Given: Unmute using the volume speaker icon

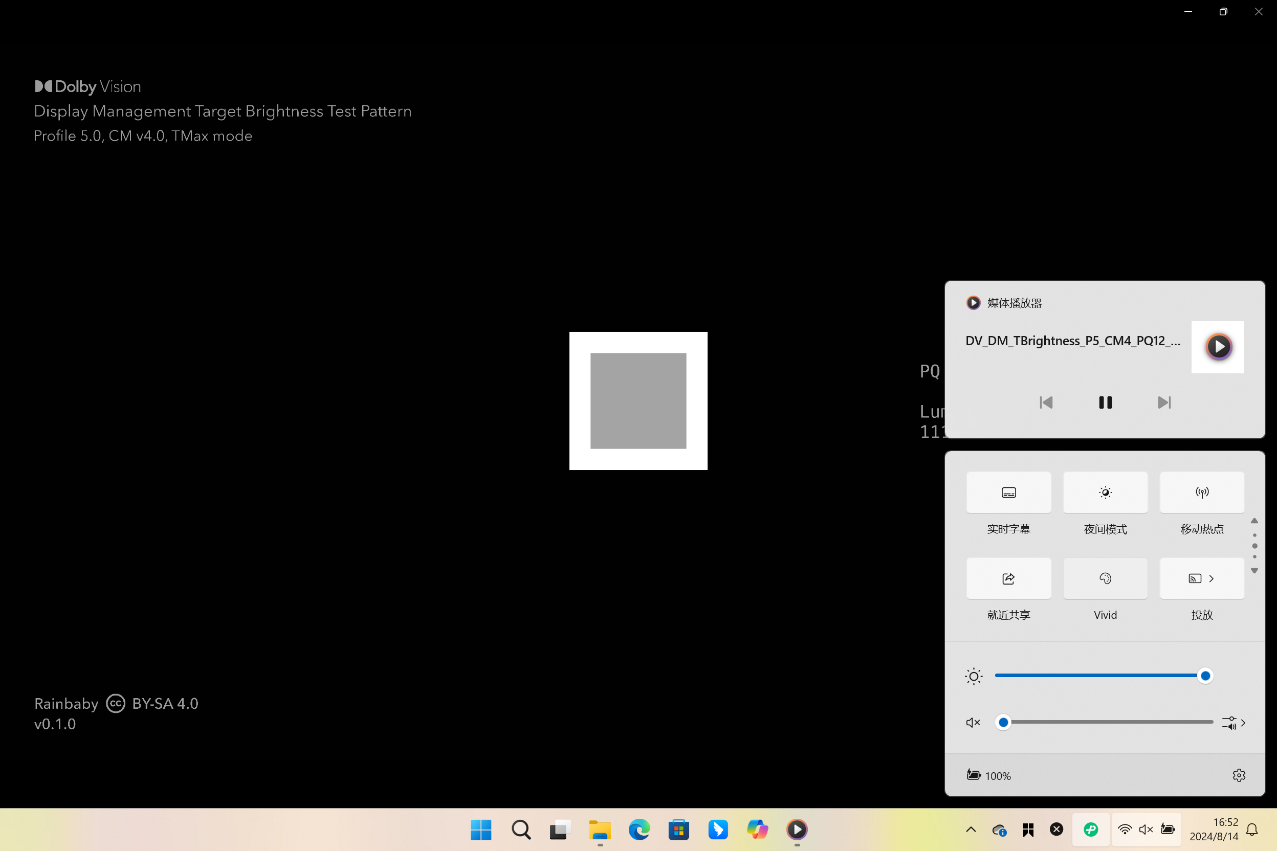Looking at the screenshot, I should [x=973, y=722].
